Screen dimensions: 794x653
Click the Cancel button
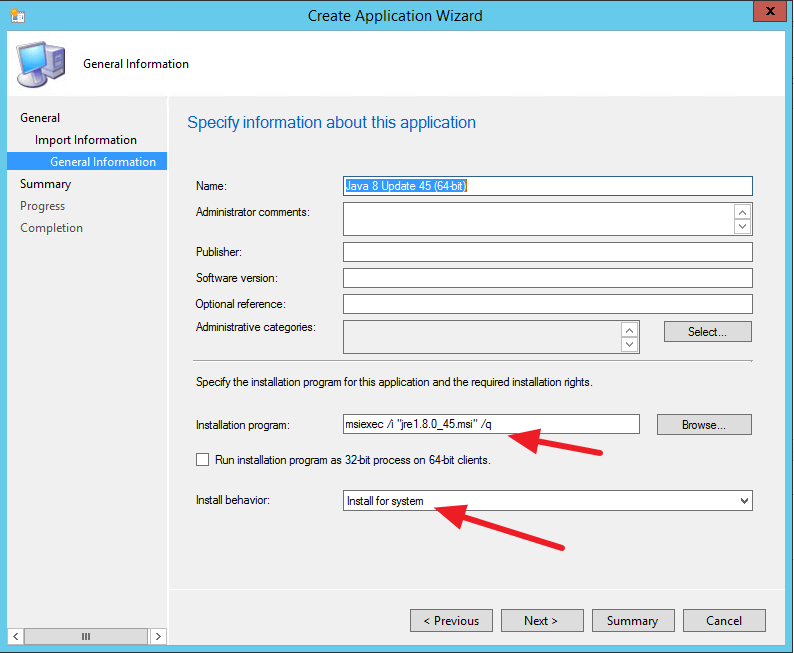point(724,621)
